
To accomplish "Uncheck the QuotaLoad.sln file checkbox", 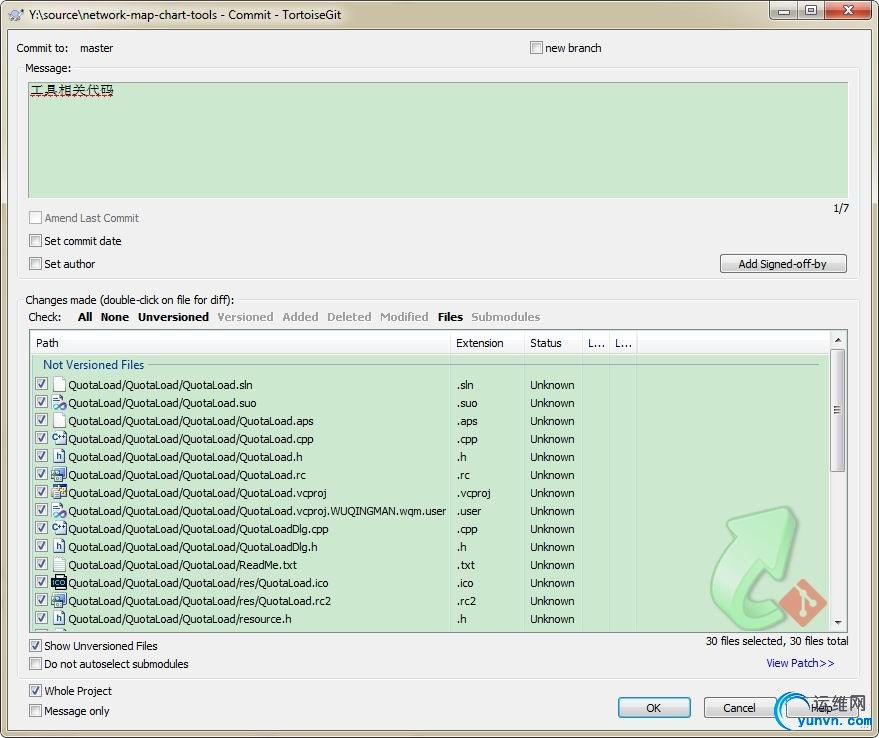I will point(41,384).
